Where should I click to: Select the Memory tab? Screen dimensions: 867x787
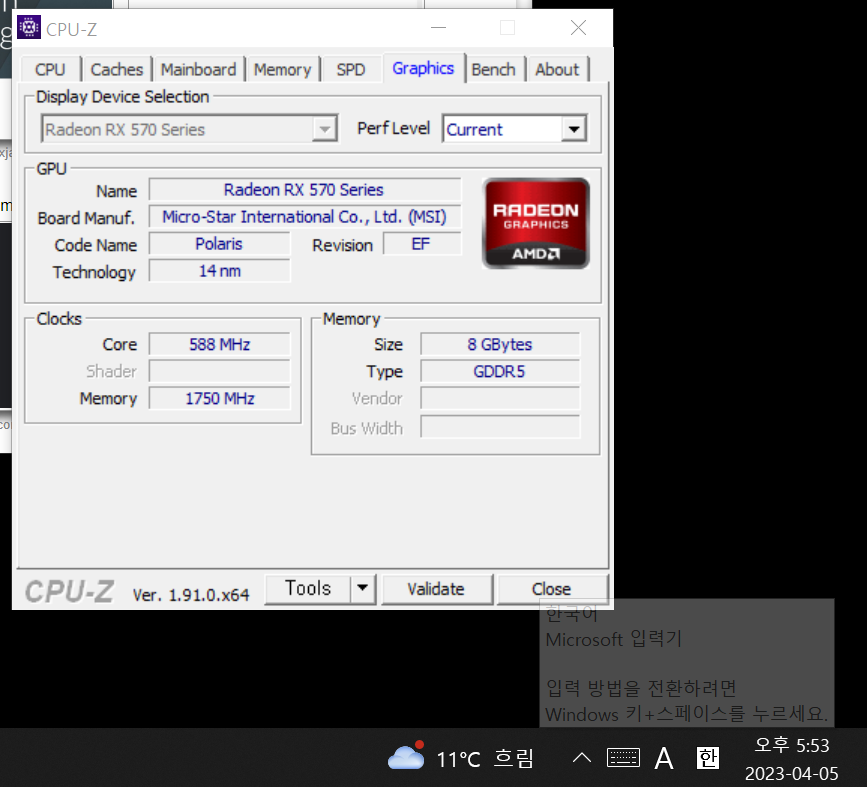pos(283,70)
